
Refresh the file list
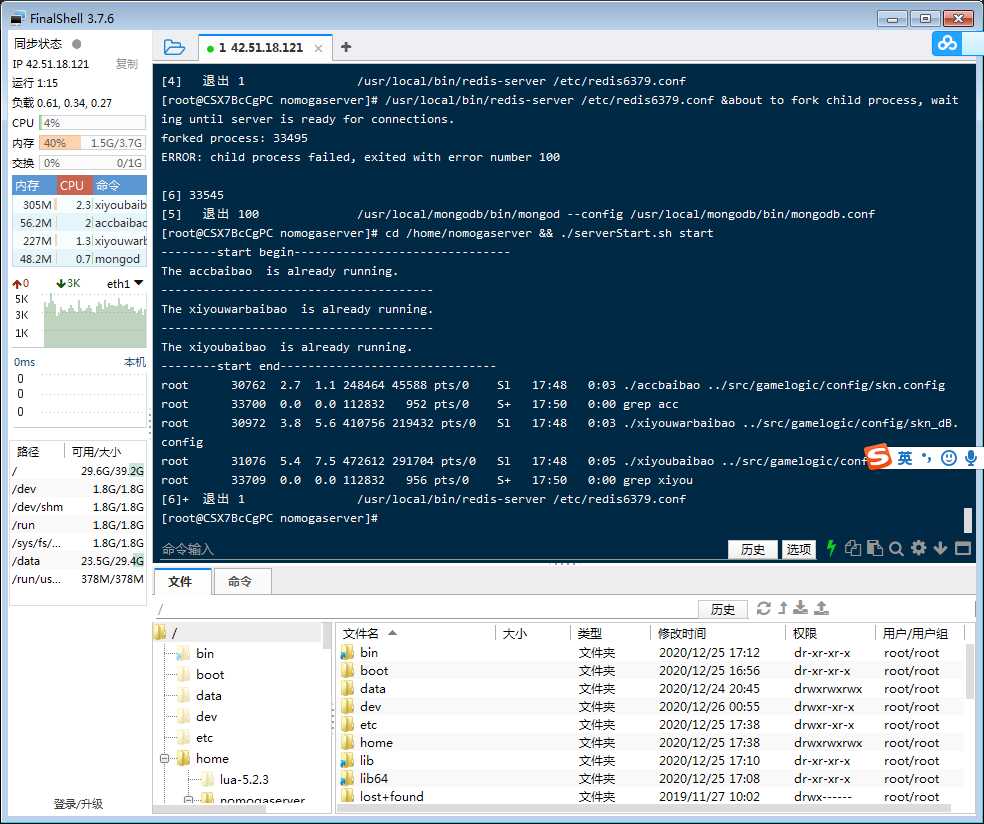click(764, 608)
